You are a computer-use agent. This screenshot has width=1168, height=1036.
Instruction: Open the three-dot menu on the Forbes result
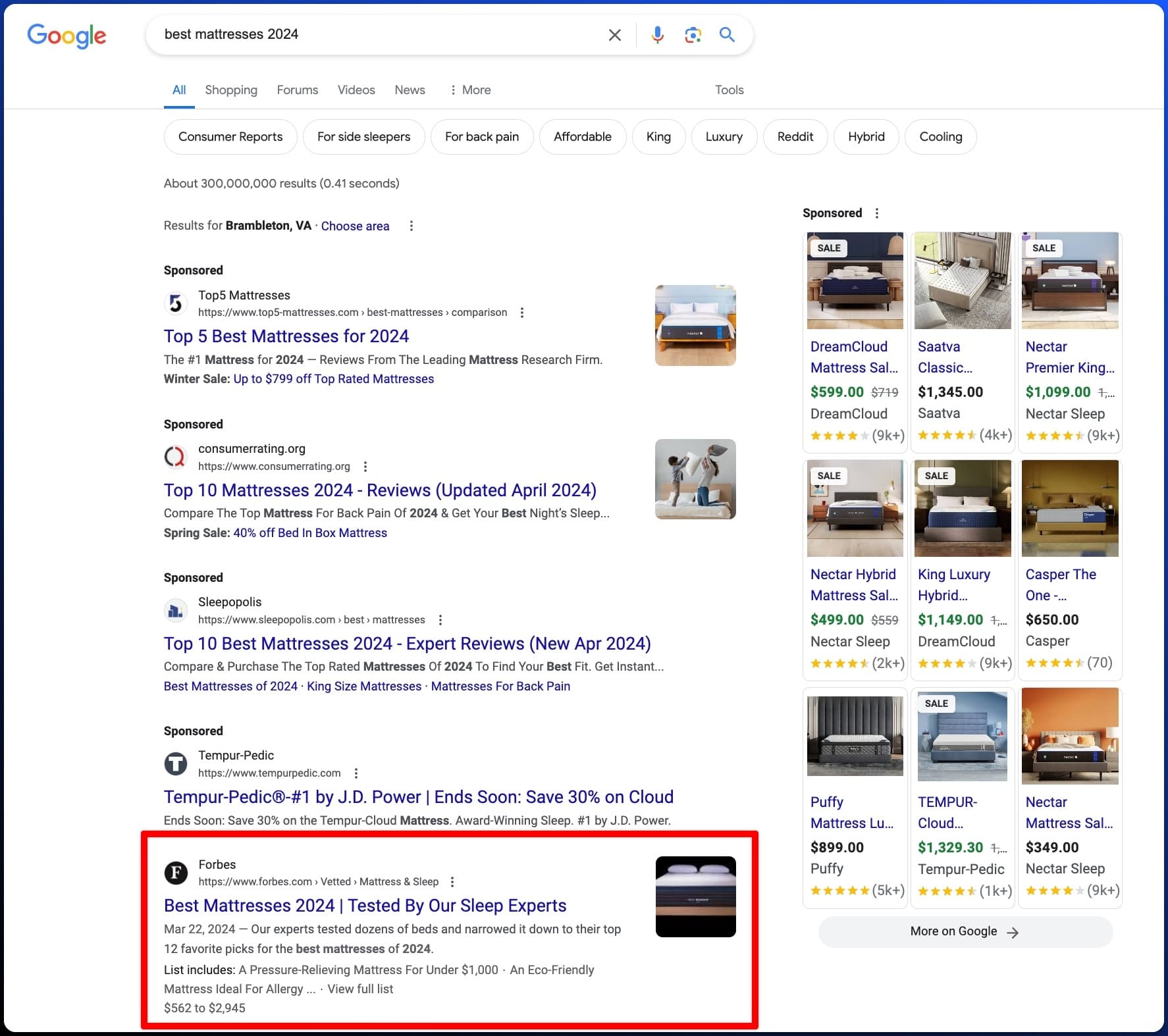tap(452, 881)
